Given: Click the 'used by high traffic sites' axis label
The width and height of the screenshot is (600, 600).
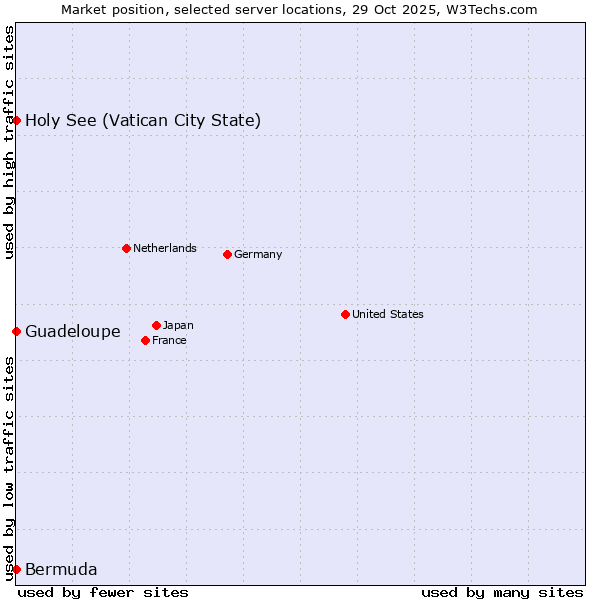Looking at the screenshot, I should pyautogui.click(x=9, y=142).
